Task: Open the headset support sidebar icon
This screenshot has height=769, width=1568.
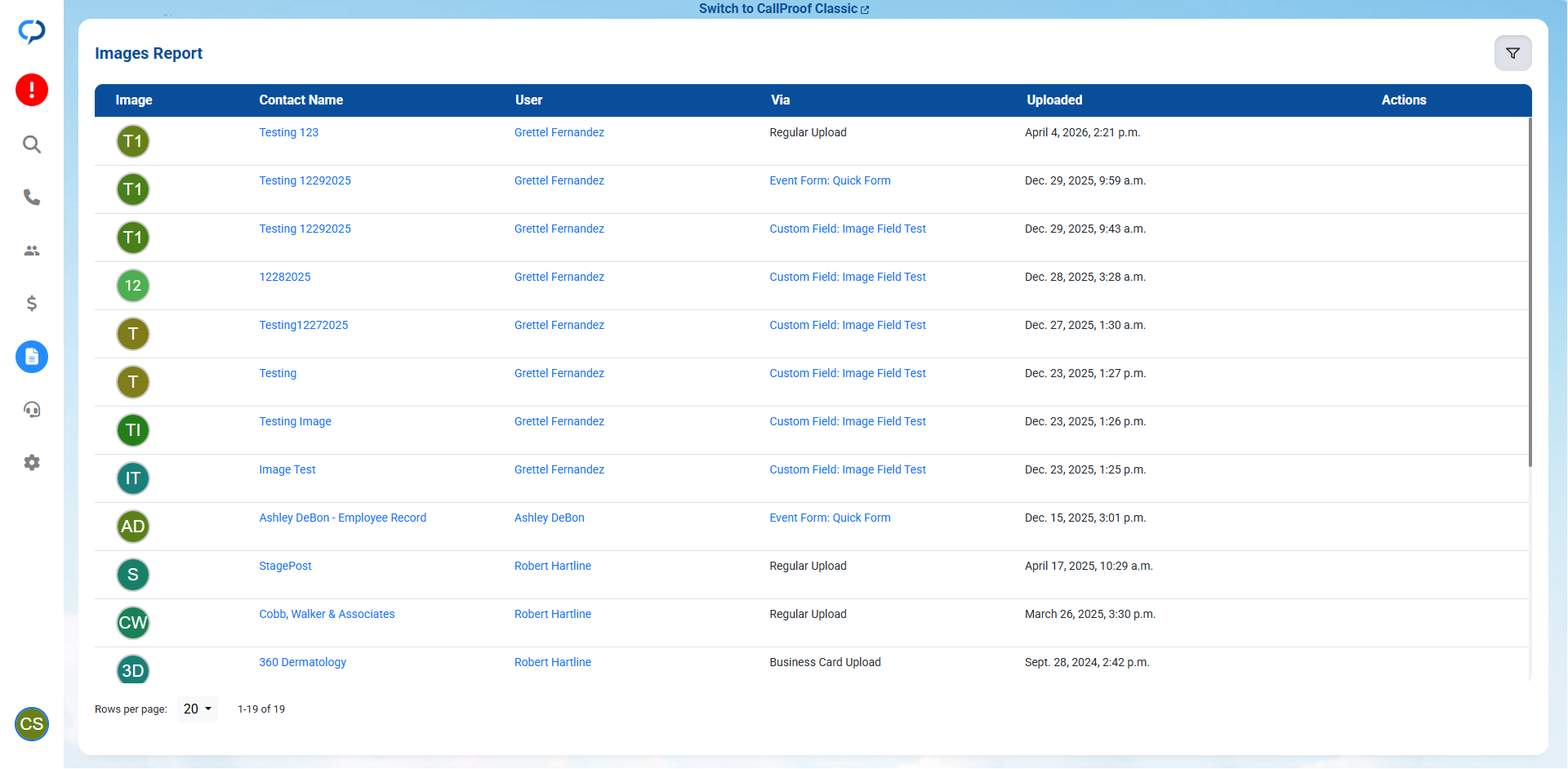Action: [32, 410]
